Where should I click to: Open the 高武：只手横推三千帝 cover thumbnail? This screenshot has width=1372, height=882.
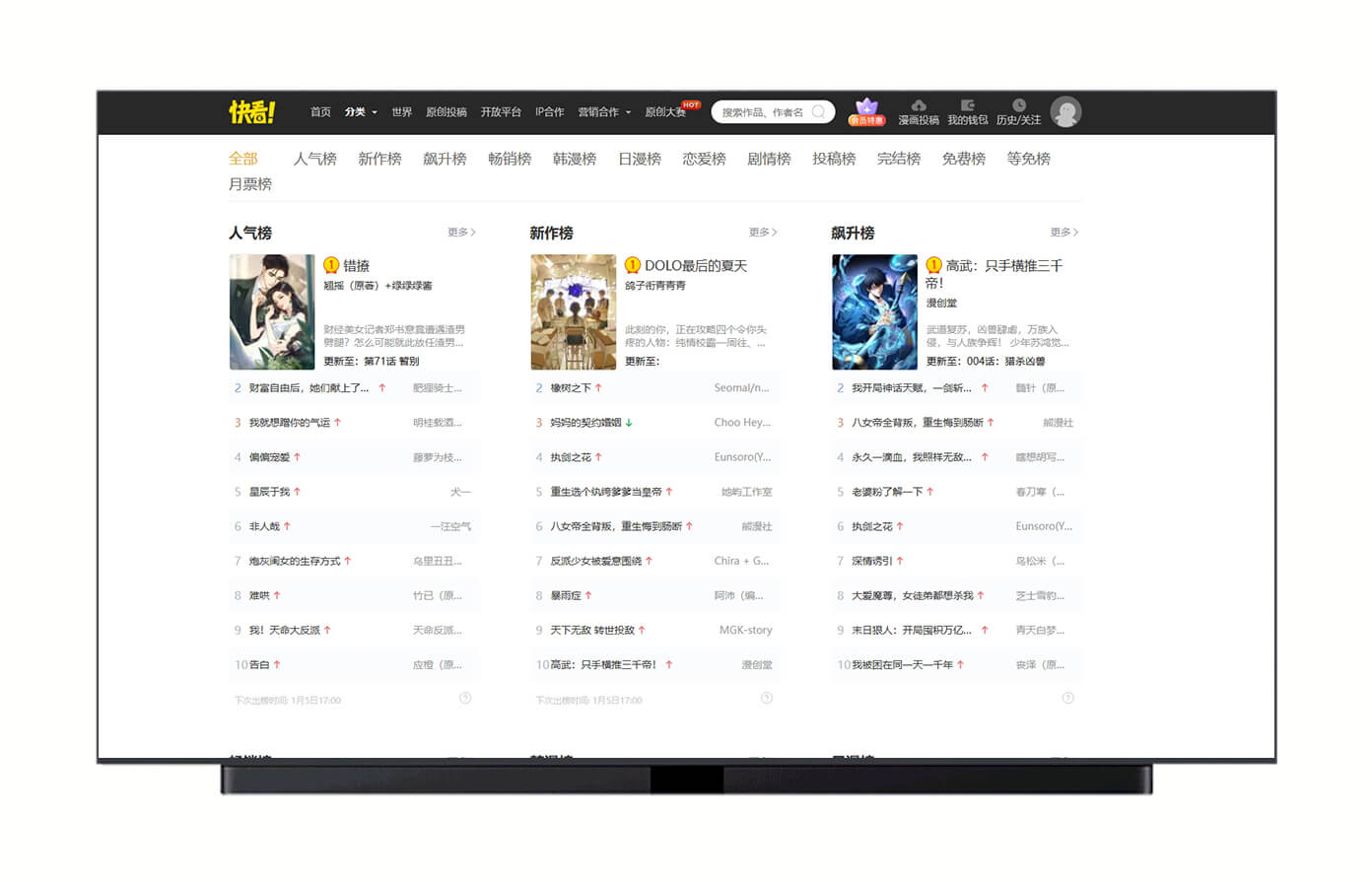click(875, 311)
